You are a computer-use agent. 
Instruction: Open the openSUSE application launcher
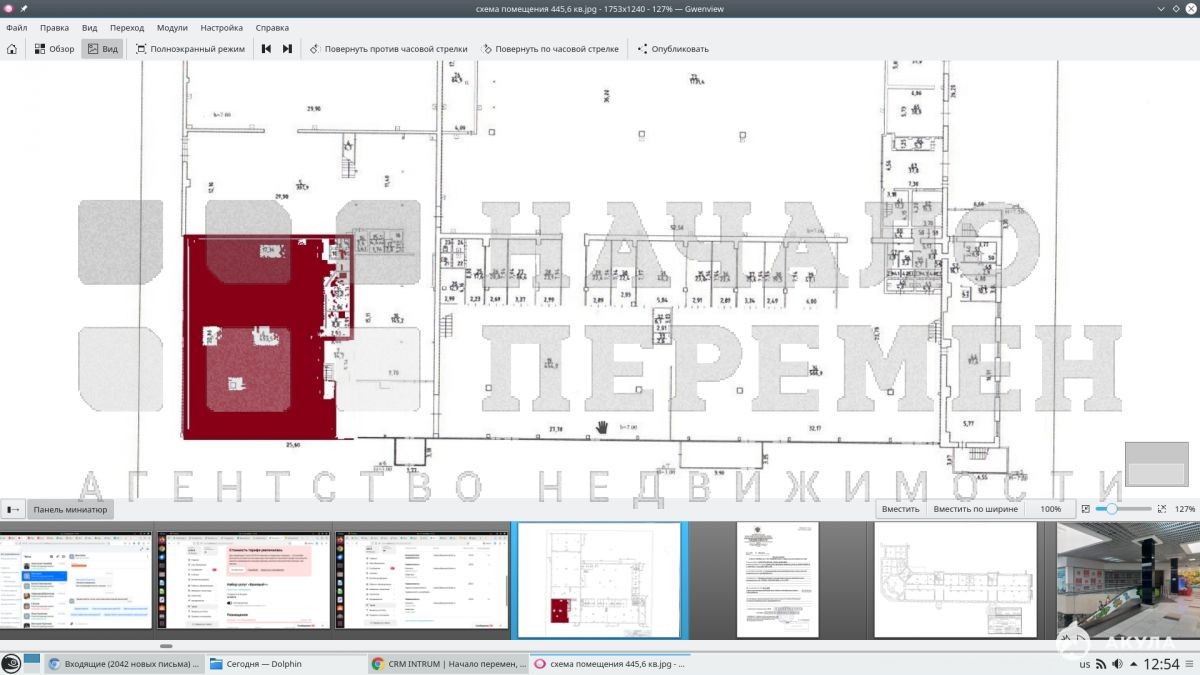click(11, 663)
